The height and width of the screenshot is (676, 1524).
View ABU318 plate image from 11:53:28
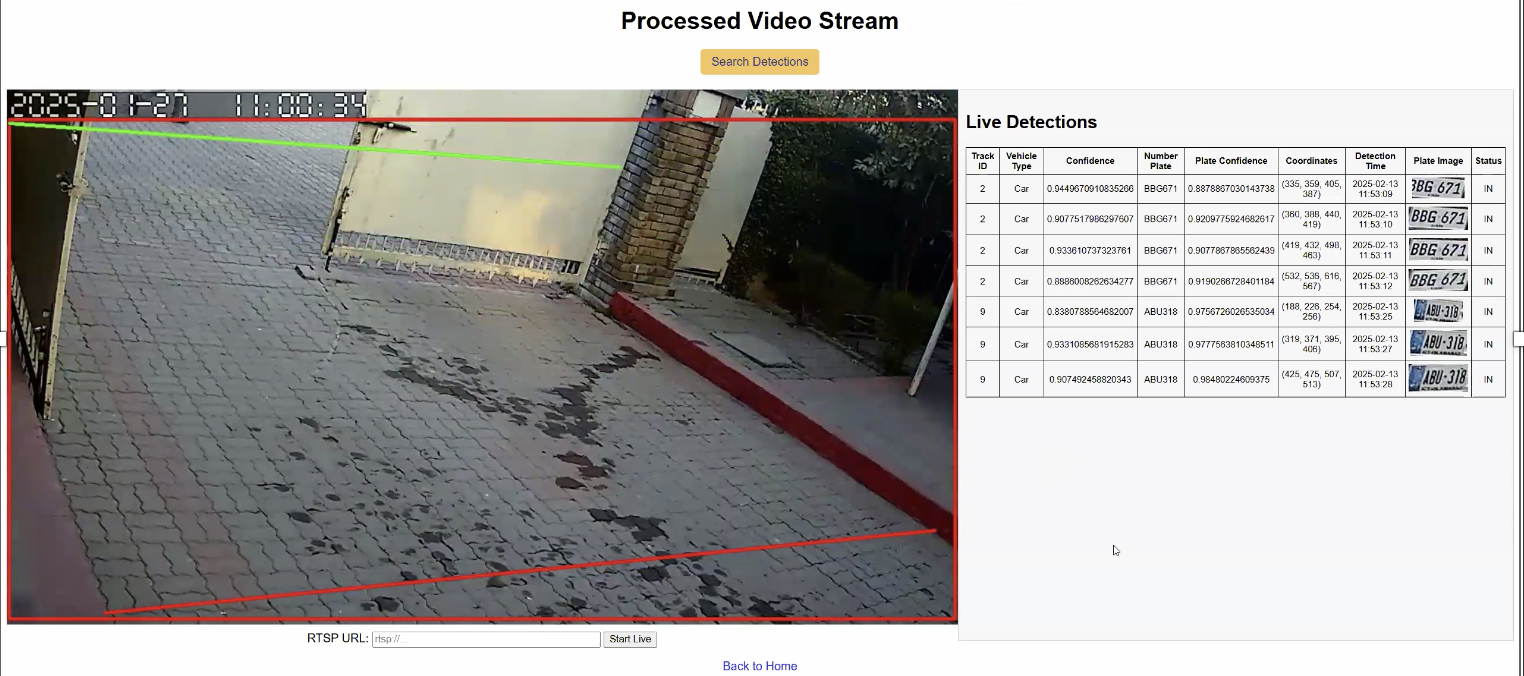1437,378
